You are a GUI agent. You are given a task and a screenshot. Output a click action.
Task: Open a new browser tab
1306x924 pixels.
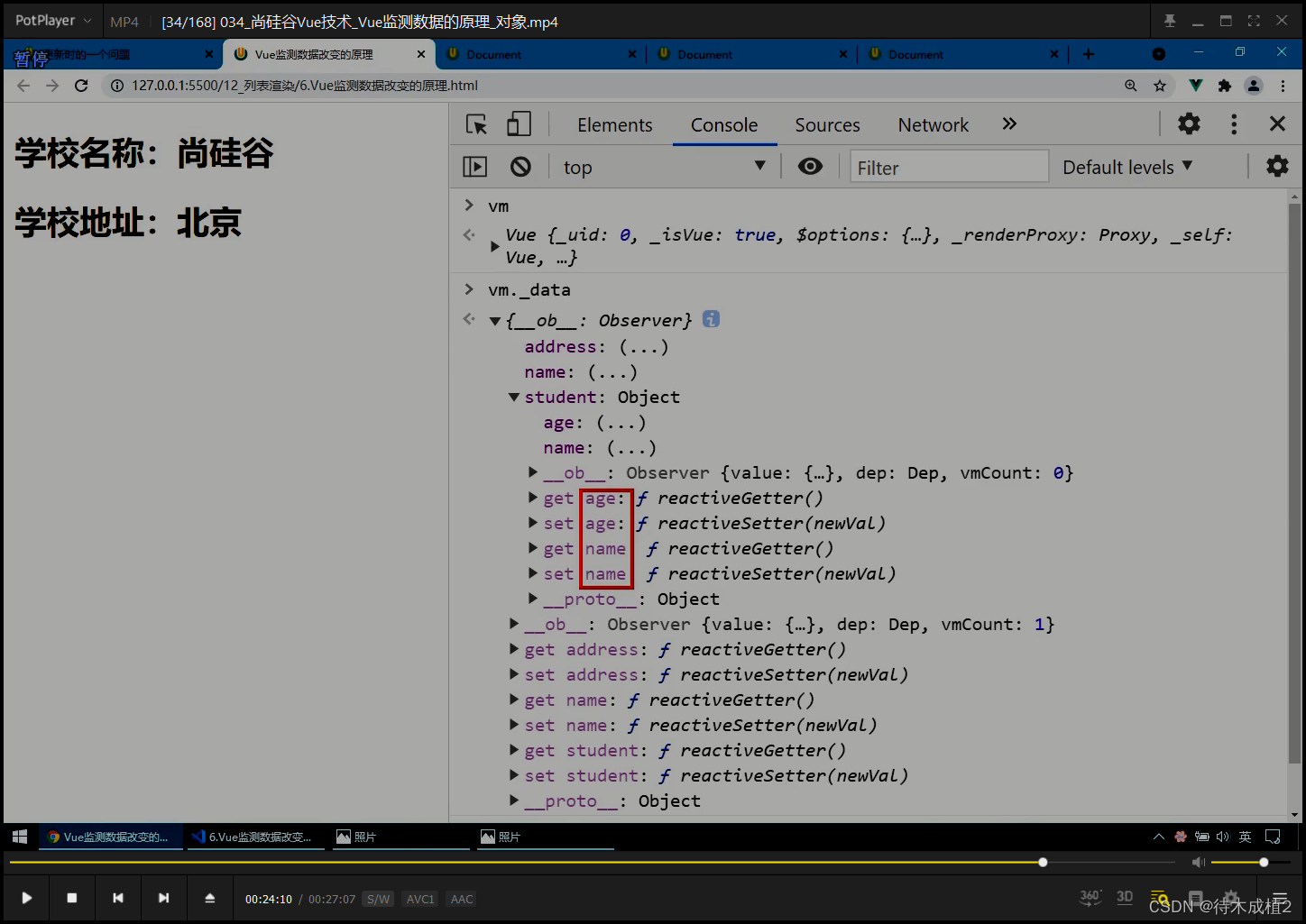click(x=1089, y=54)
